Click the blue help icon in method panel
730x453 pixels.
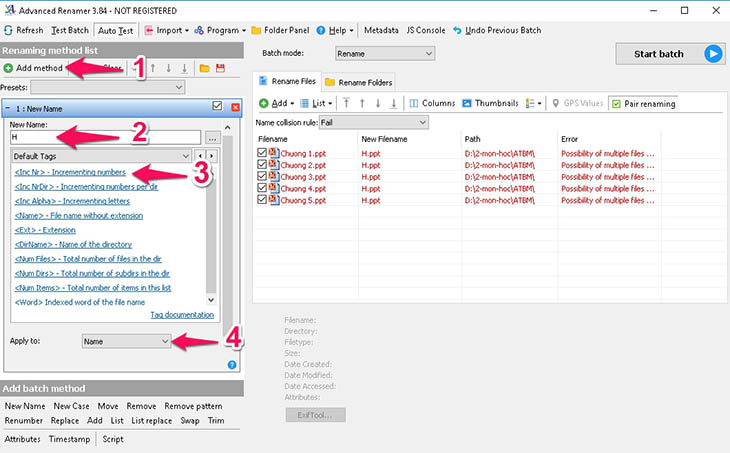tap(232, 365)
